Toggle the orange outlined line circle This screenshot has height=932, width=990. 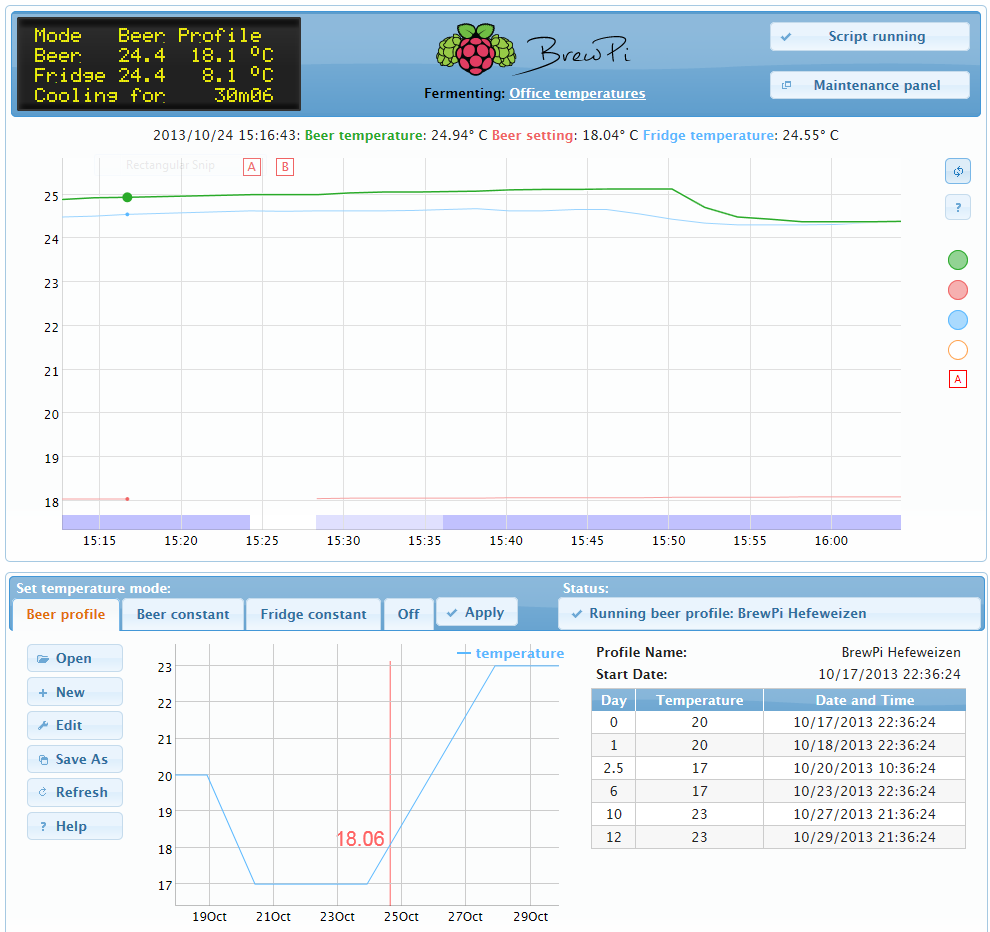957,350
